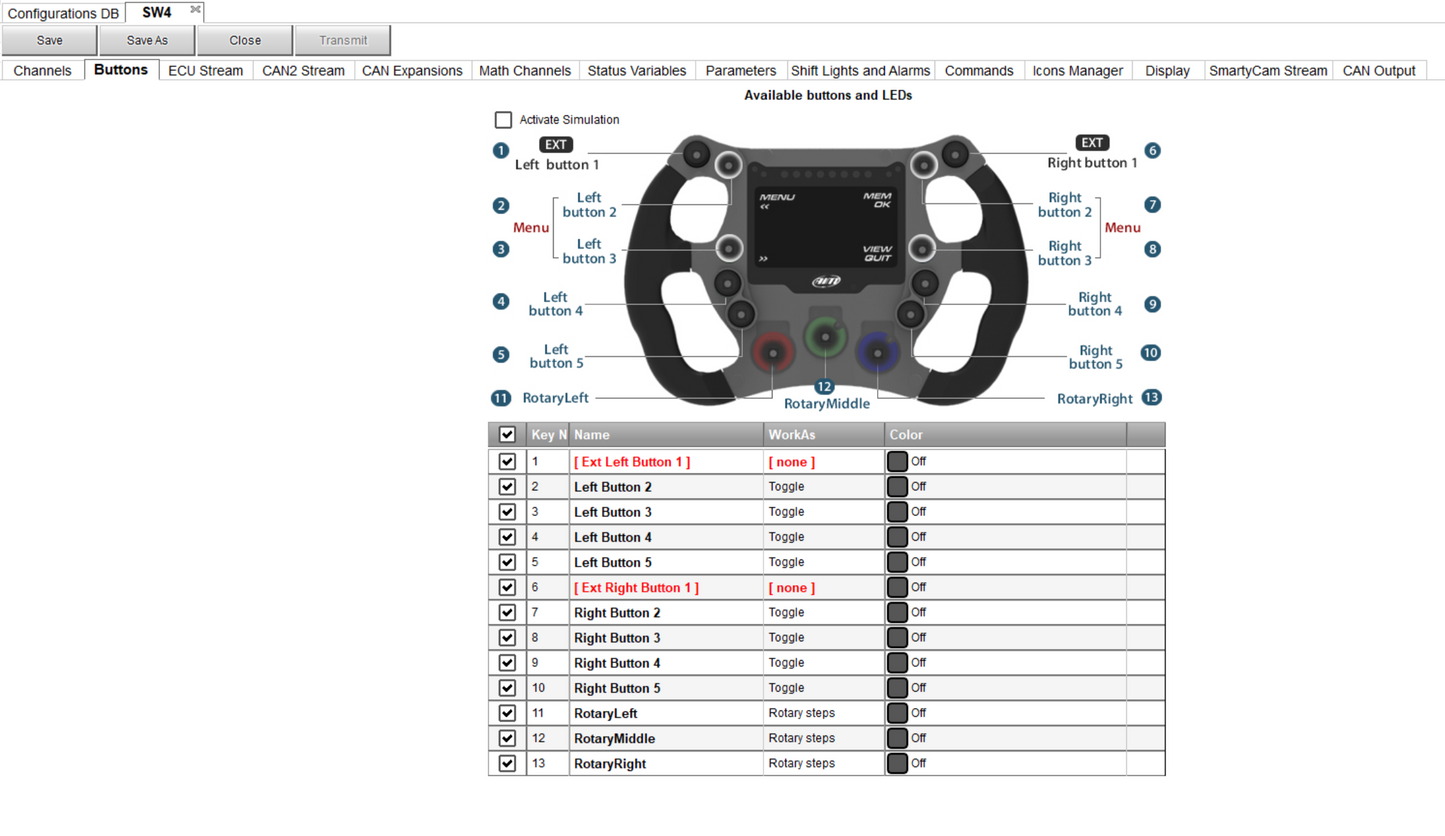Click number 6 badge for Right button 1
Viewport: 1445px width, 836px height.
tap(1153, 151)
